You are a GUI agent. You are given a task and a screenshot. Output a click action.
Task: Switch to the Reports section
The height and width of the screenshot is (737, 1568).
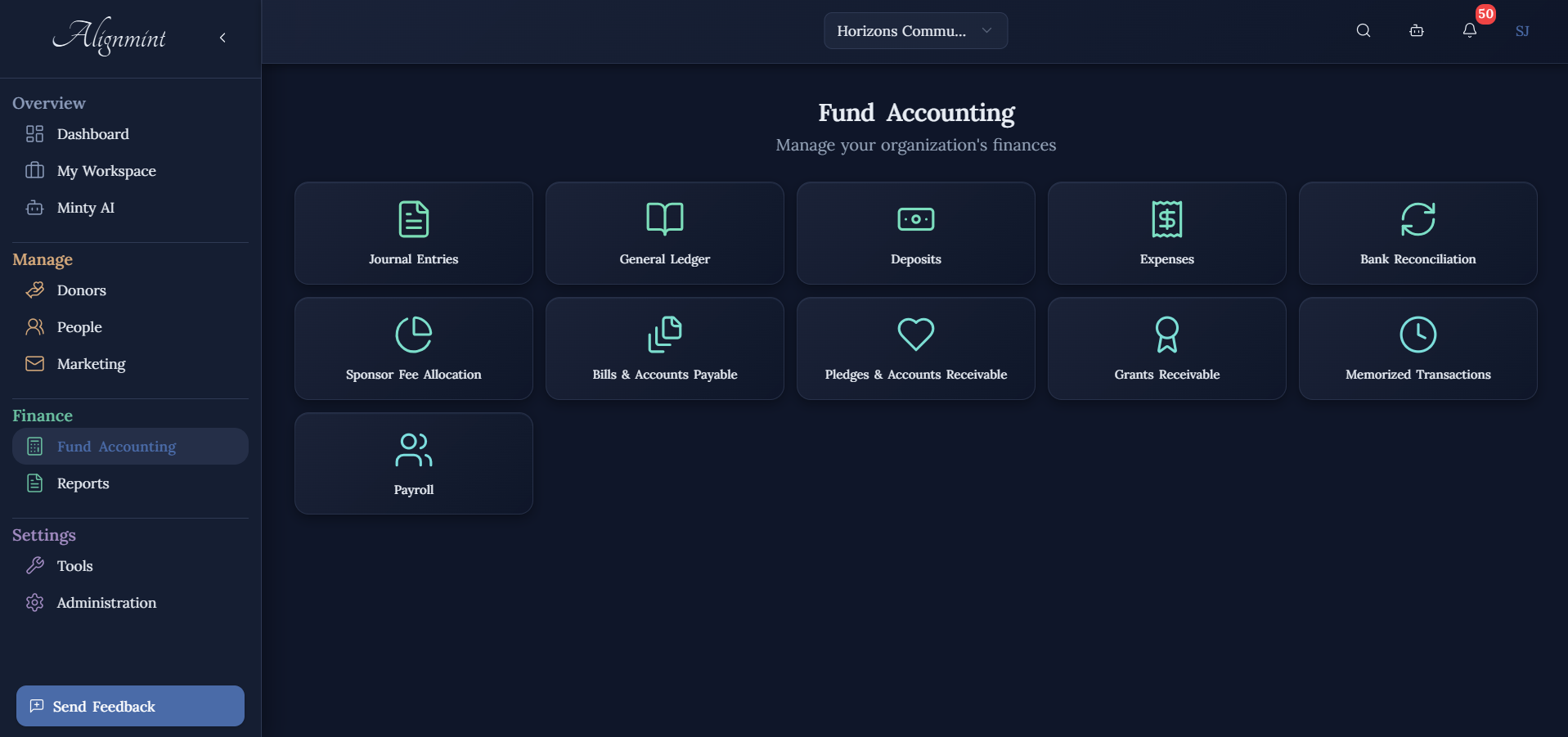coord(83,483)
